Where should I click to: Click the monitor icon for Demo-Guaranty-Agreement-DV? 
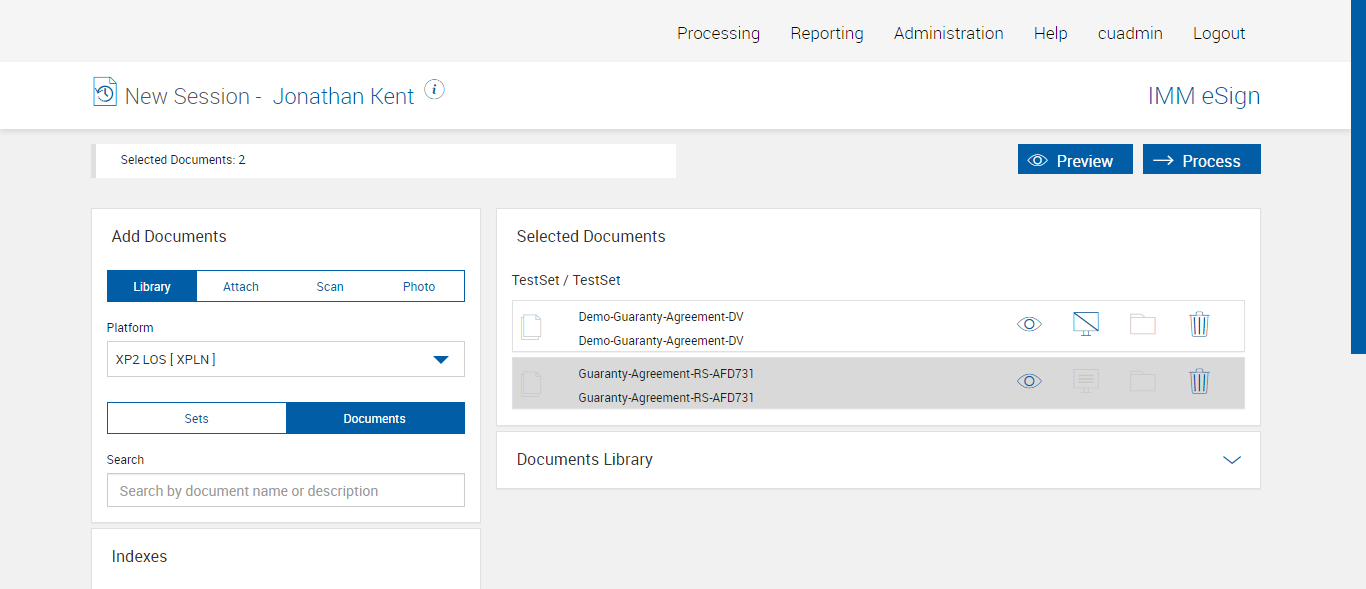pyautogui.click(x=1086, y=324)
